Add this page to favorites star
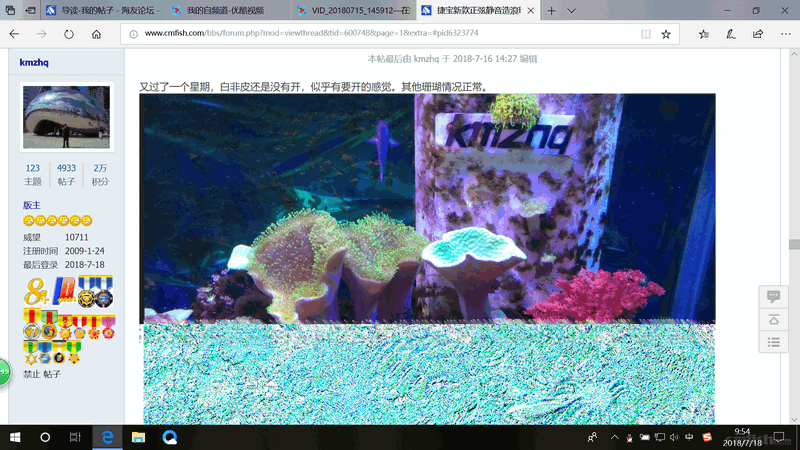This screenshot has width=800, height=450. (666, 34)
